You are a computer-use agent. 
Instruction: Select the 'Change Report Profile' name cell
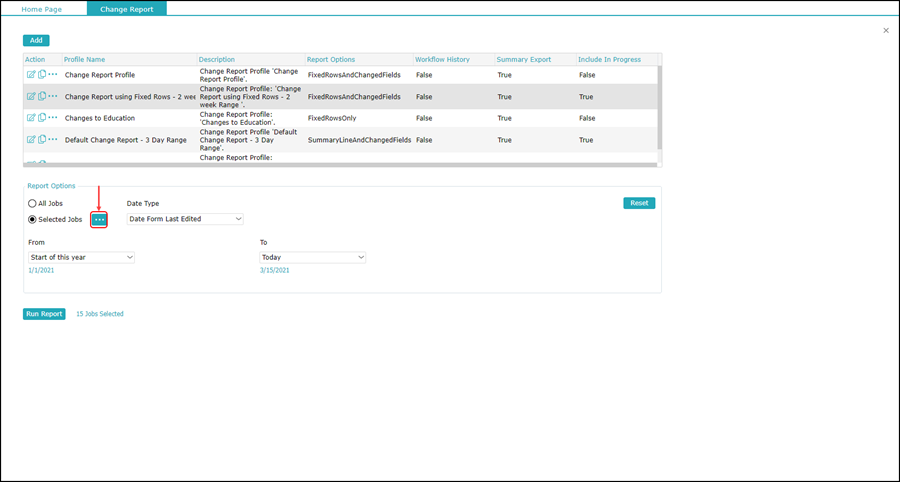click(x=100, y=75)
